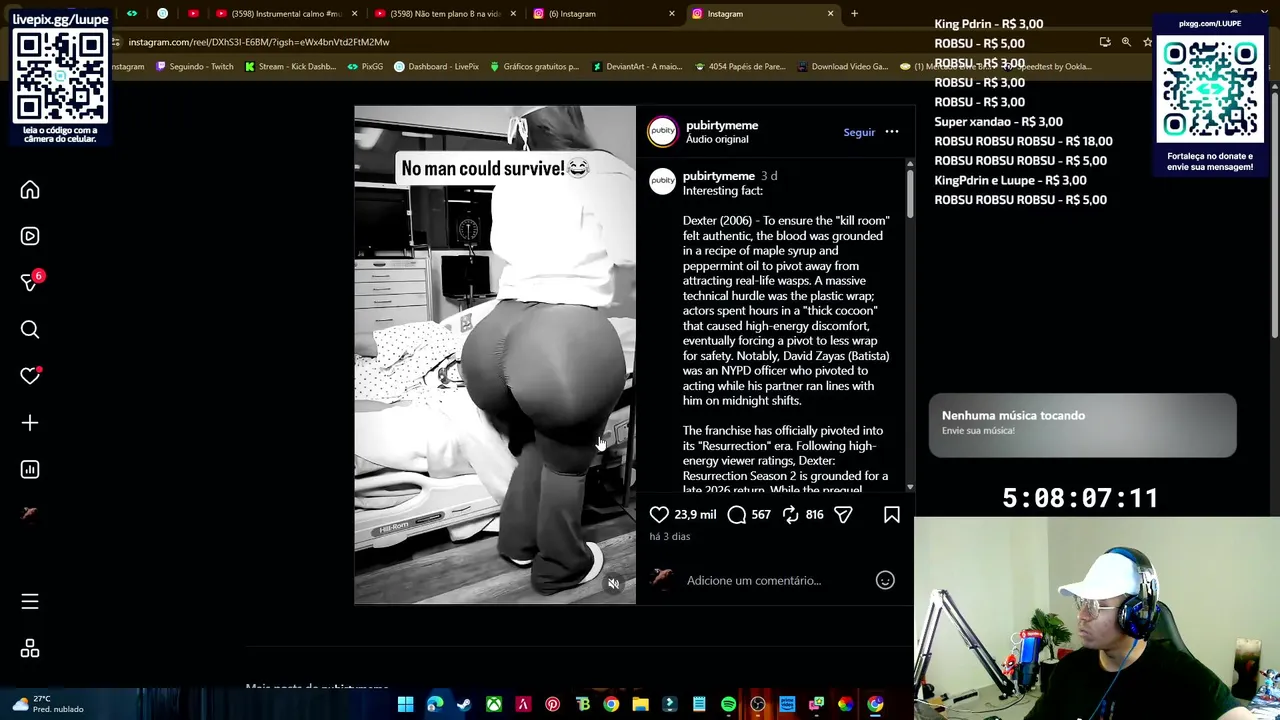Open Download Video Ga... bookmark
The image size is (1280, 720).
pos(842,67)
